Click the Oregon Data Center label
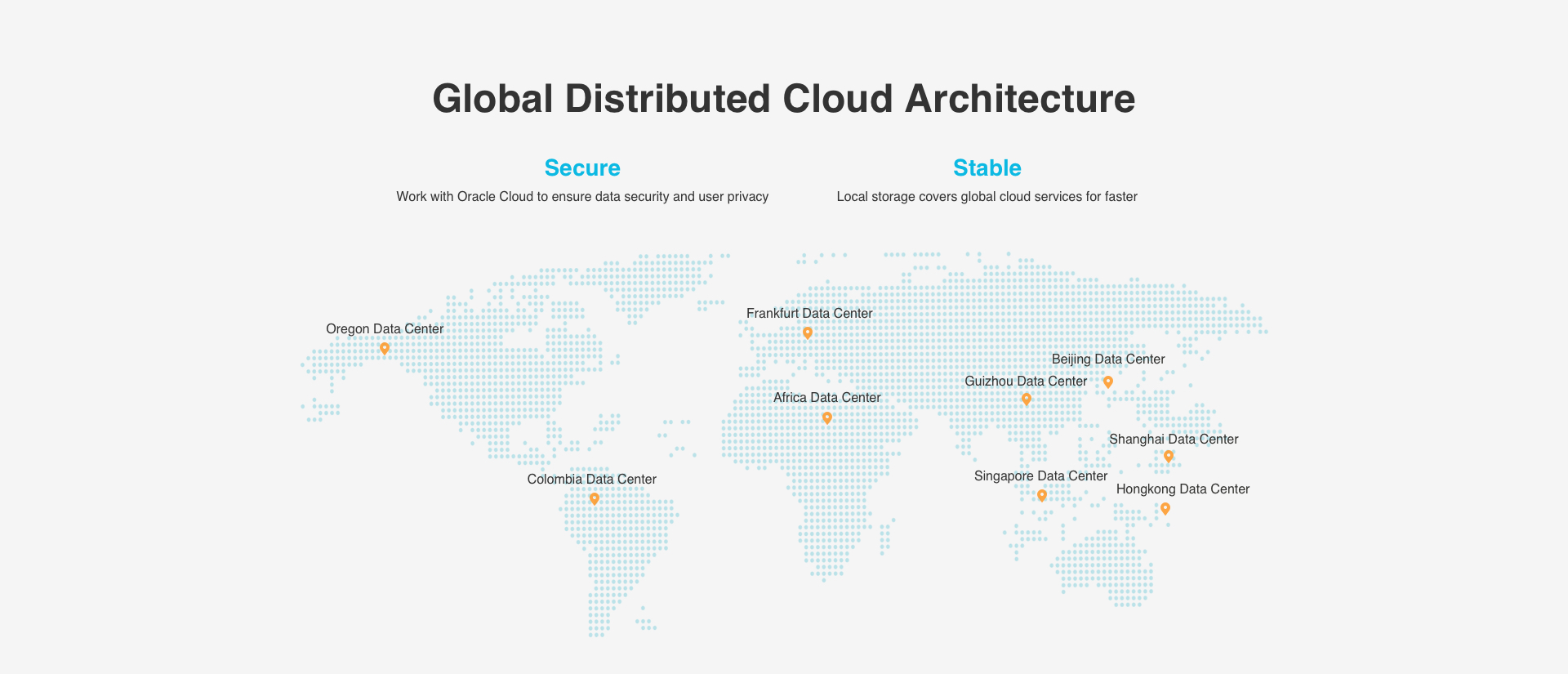Viewport: 1568px width, 674px height. click(x=385, y=329)
